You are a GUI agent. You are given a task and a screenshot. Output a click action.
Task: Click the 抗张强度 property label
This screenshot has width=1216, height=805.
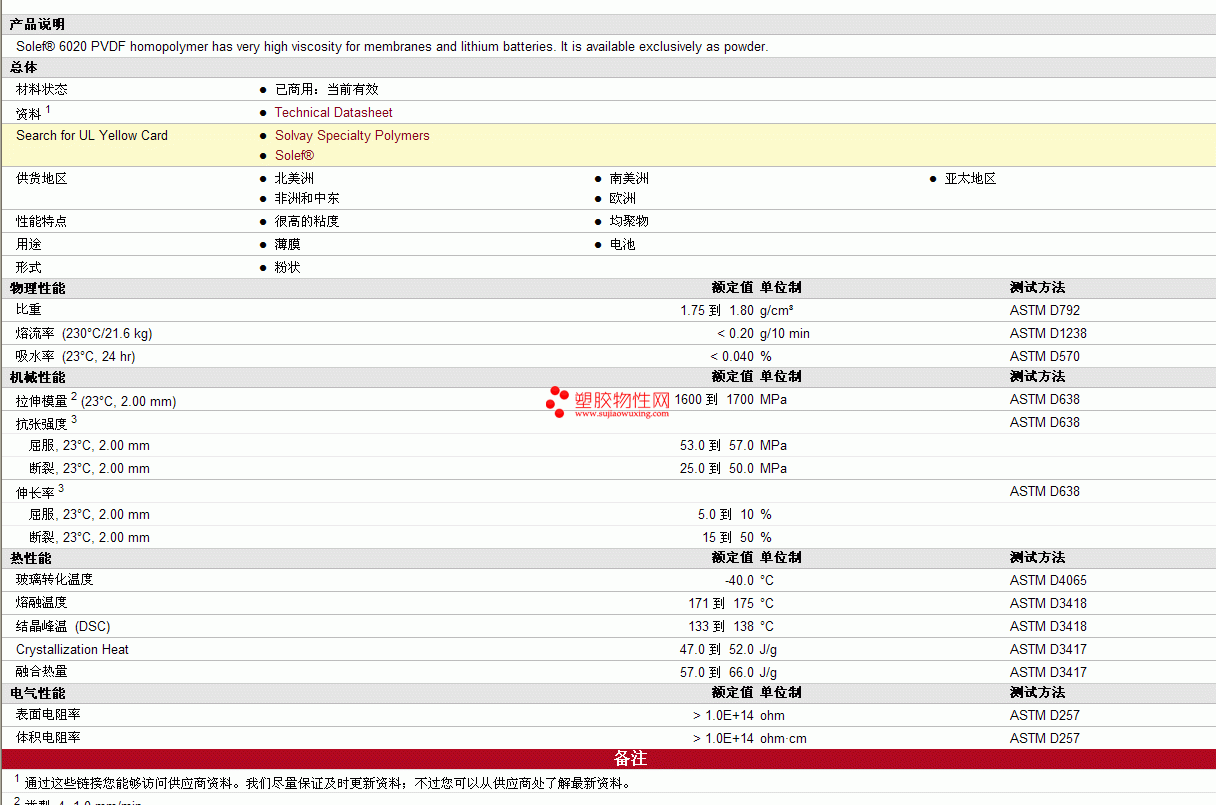pyautogui.click(x=42, y=424)
